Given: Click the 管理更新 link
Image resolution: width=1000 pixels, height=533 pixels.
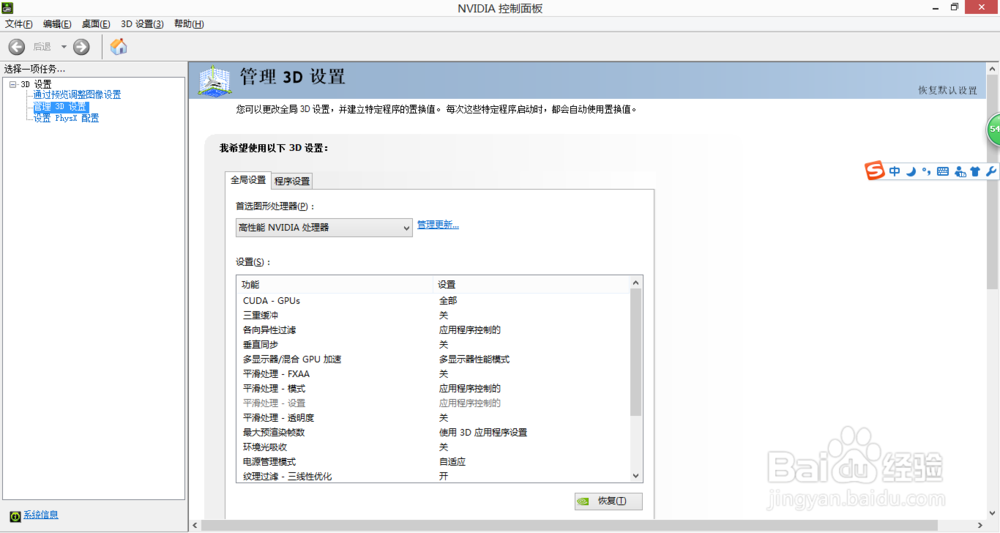Looking at the screenshot, I should 438,224.
